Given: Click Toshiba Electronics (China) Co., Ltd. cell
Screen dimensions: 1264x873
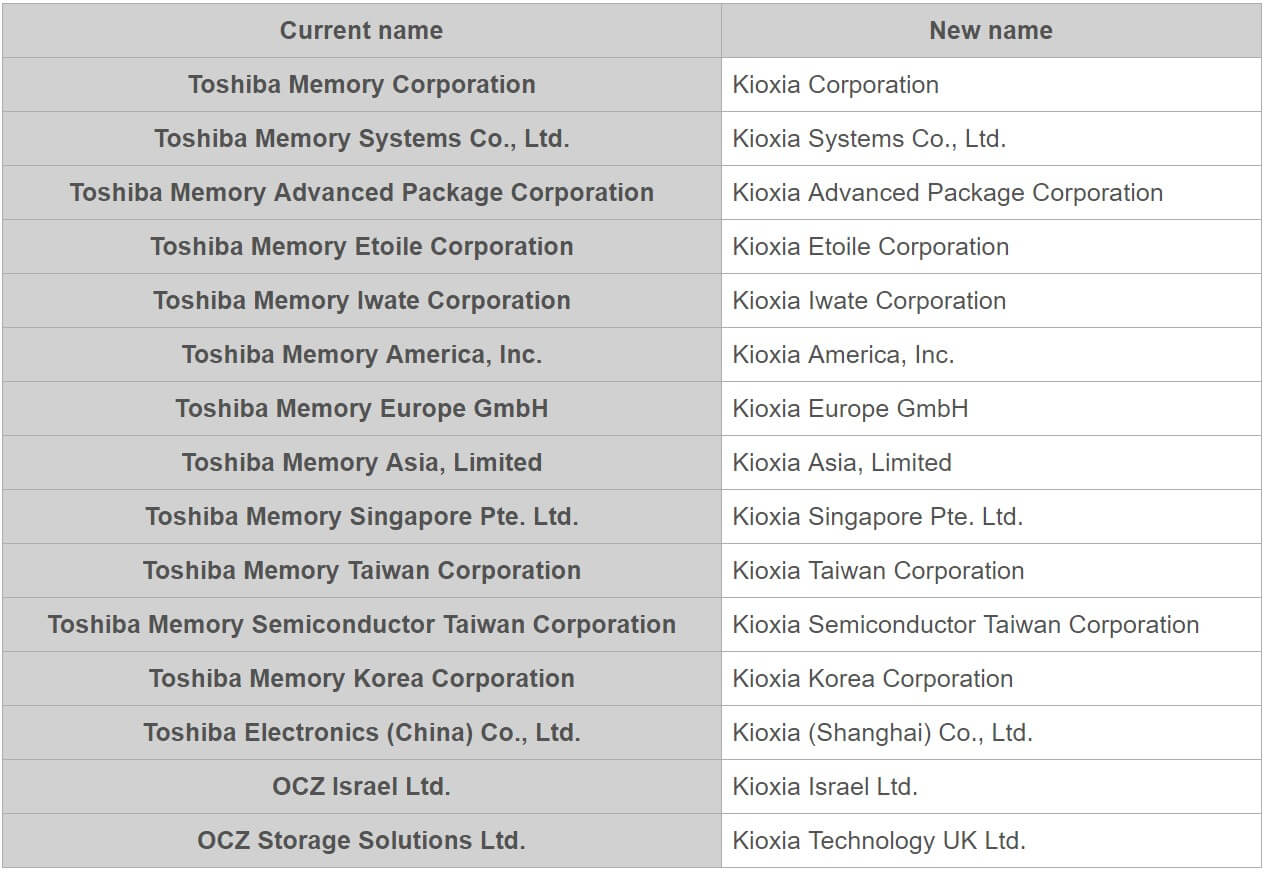Looking at the screenshot, I should 361,733.
